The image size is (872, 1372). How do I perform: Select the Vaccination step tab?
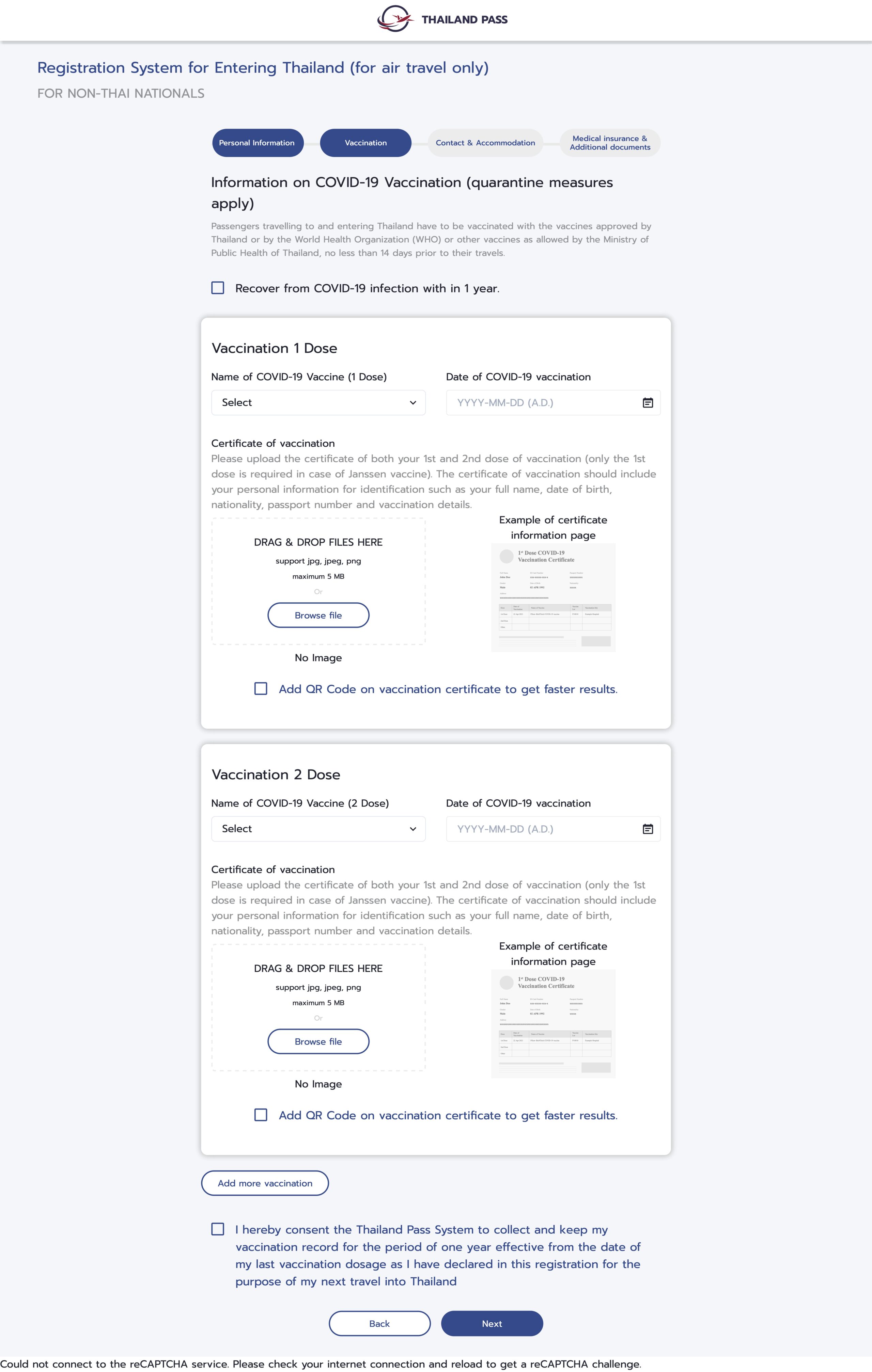(x=365, y=143)
